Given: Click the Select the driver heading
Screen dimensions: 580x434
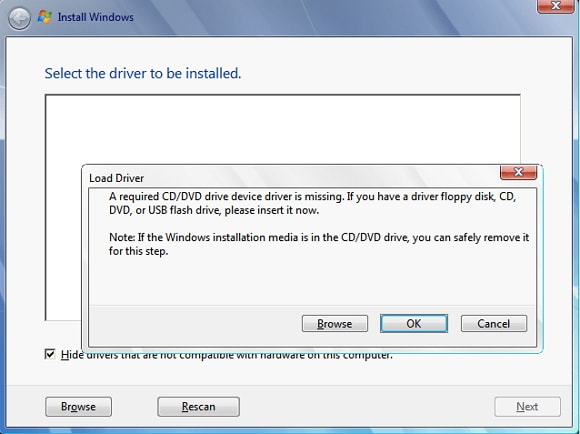Looking at the screenshot, I should click(x=143, y=73).
